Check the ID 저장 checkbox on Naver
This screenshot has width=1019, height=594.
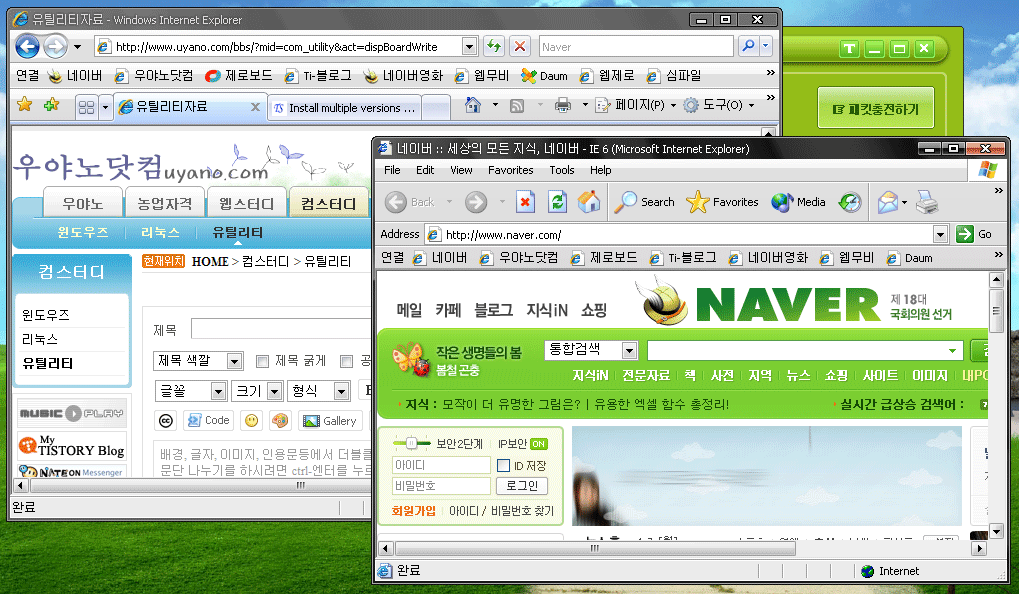503,465
